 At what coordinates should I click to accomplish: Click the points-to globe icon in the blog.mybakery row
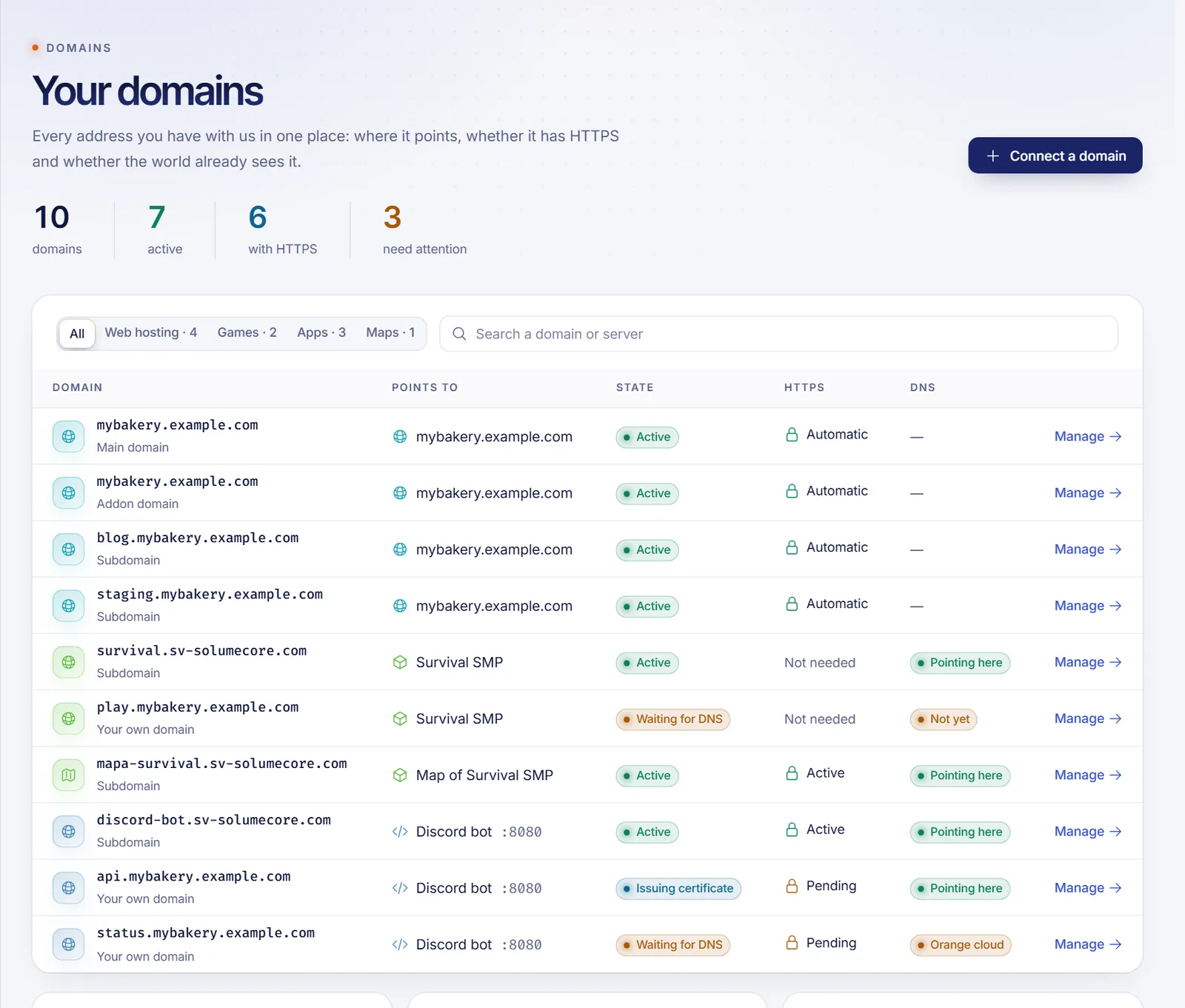coord(400,550)
